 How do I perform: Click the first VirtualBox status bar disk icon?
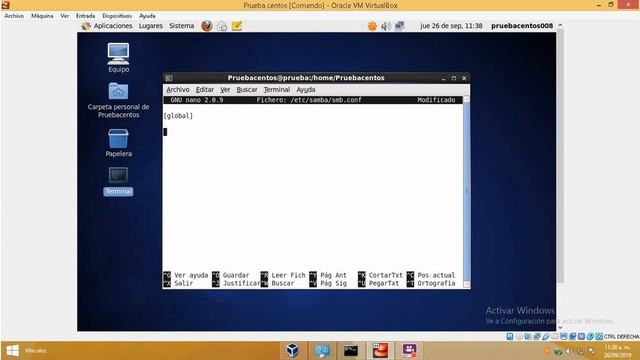pos(510,336)
